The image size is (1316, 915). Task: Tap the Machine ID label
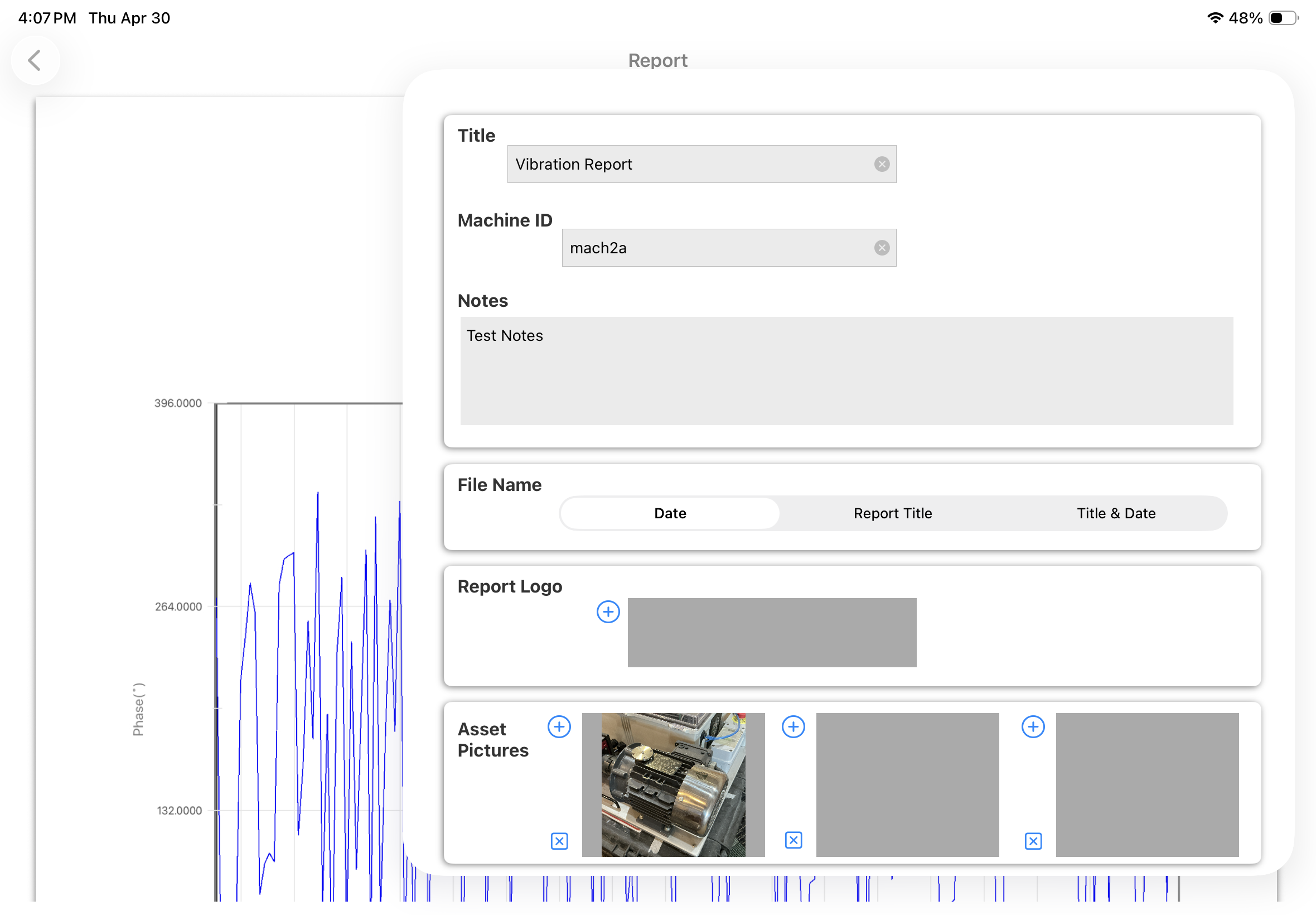[505, 220]
